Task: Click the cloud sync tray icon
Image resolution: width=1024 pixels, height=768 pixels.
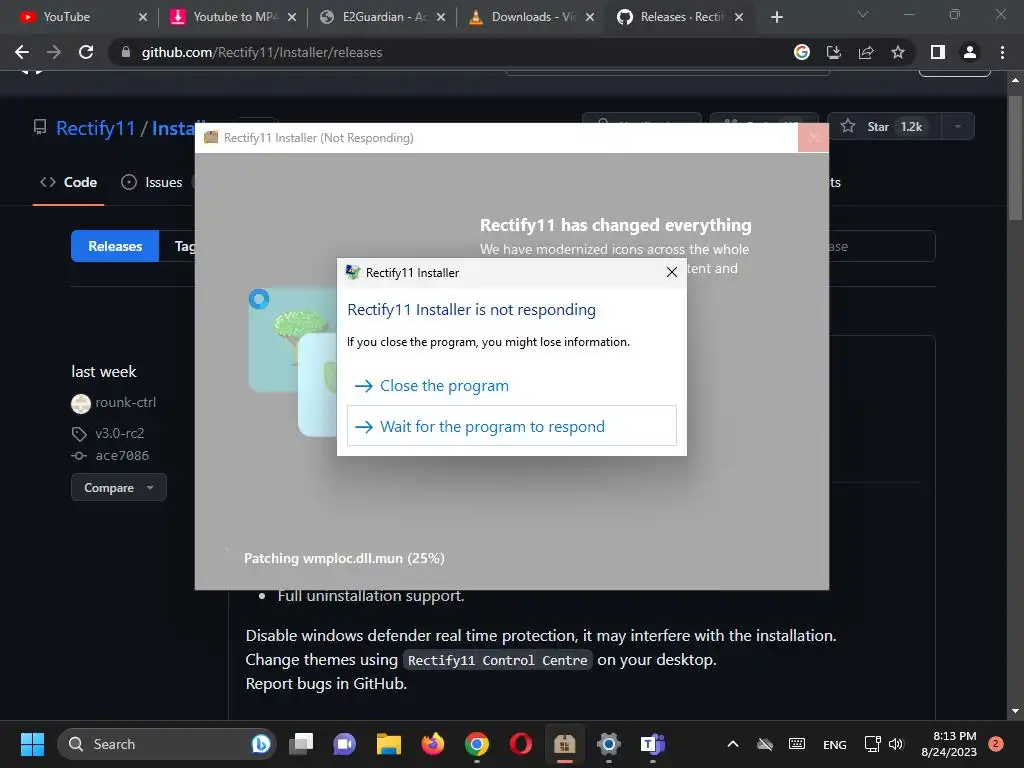Action: (x=765, y=744)
